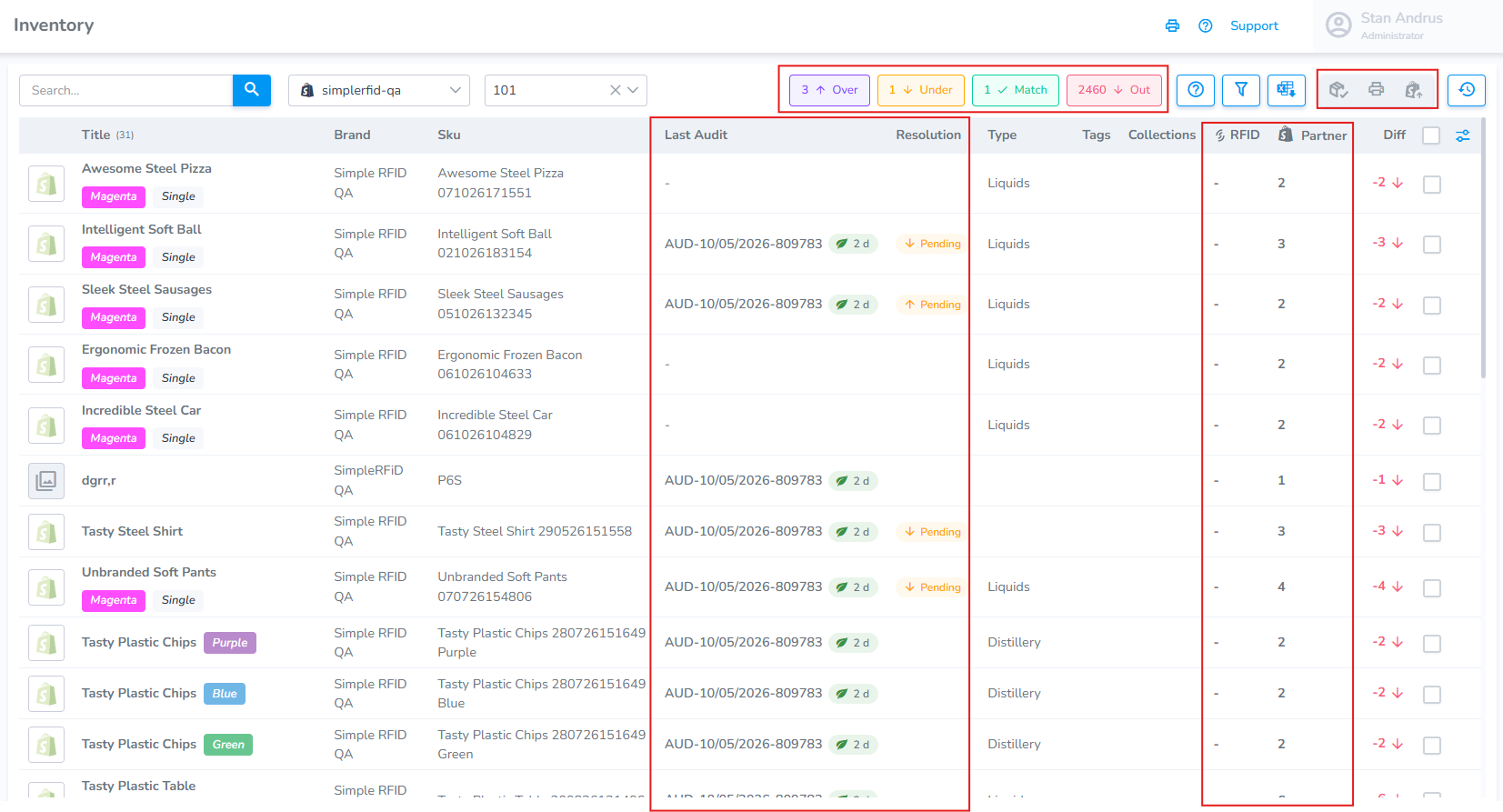Expand the 101 location dropdown arrow
1503x812 pixels.
click(x=633, y=90)
